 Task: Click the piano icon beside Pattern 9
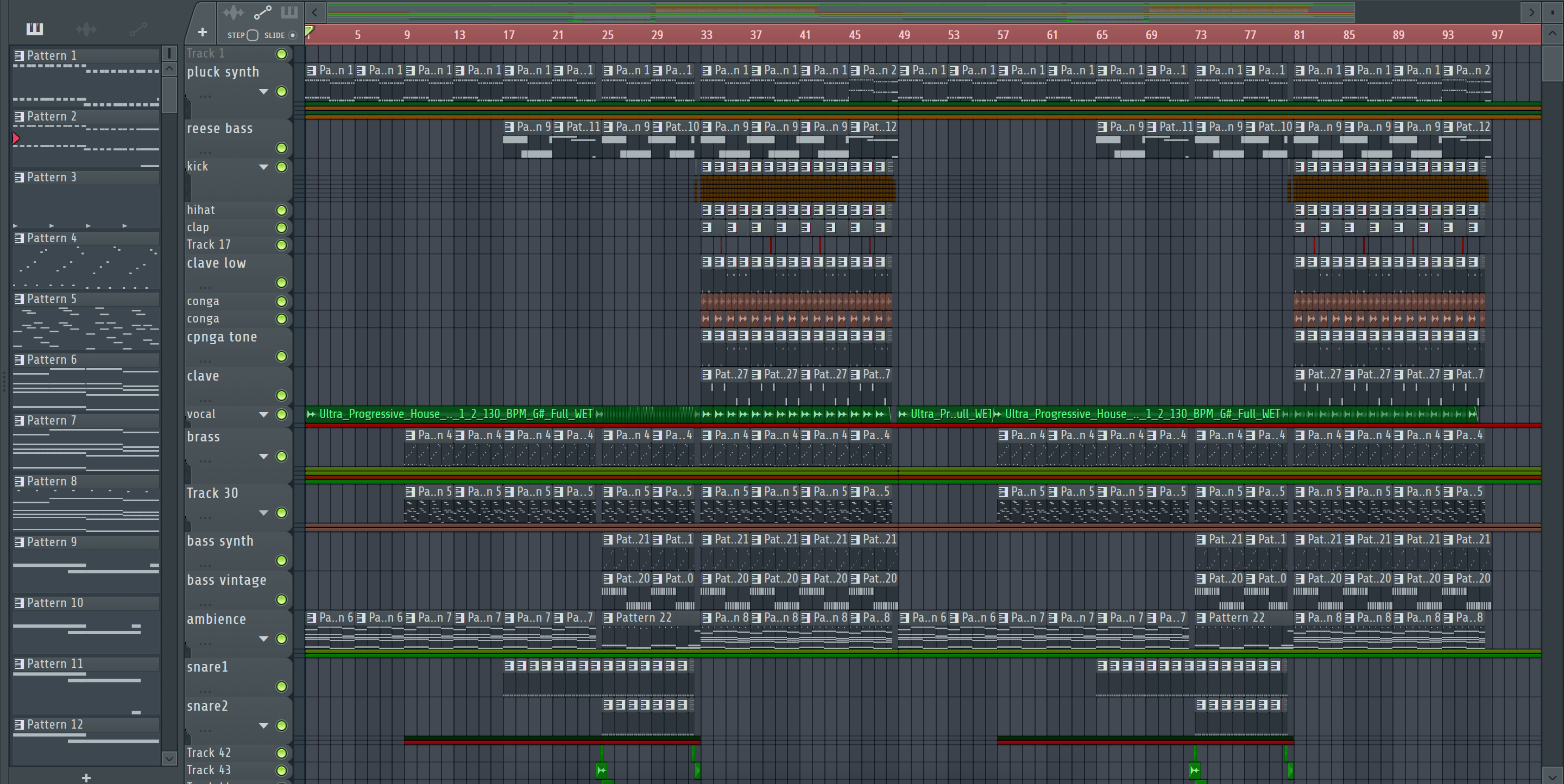(20, 542)
